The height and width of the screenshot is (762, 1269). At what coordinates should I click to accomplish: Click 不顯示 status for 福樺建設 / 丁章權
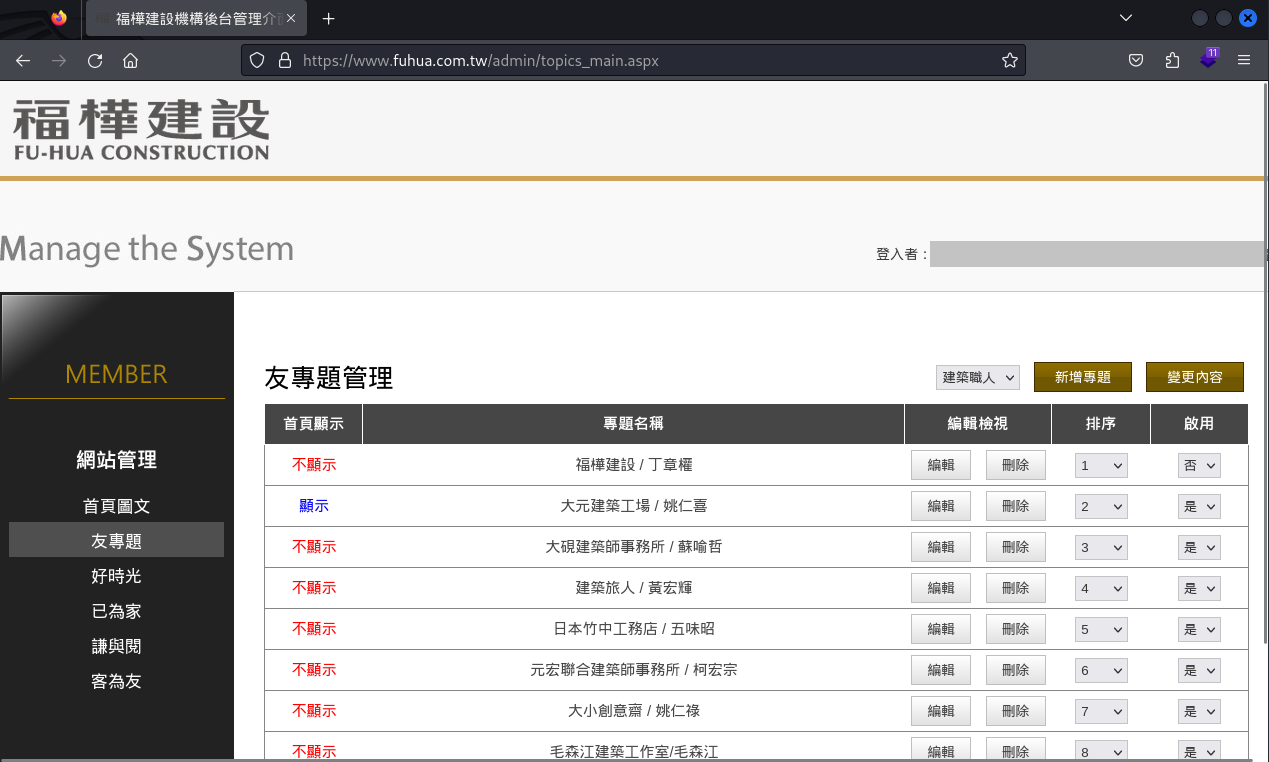[x=314, y=465]
